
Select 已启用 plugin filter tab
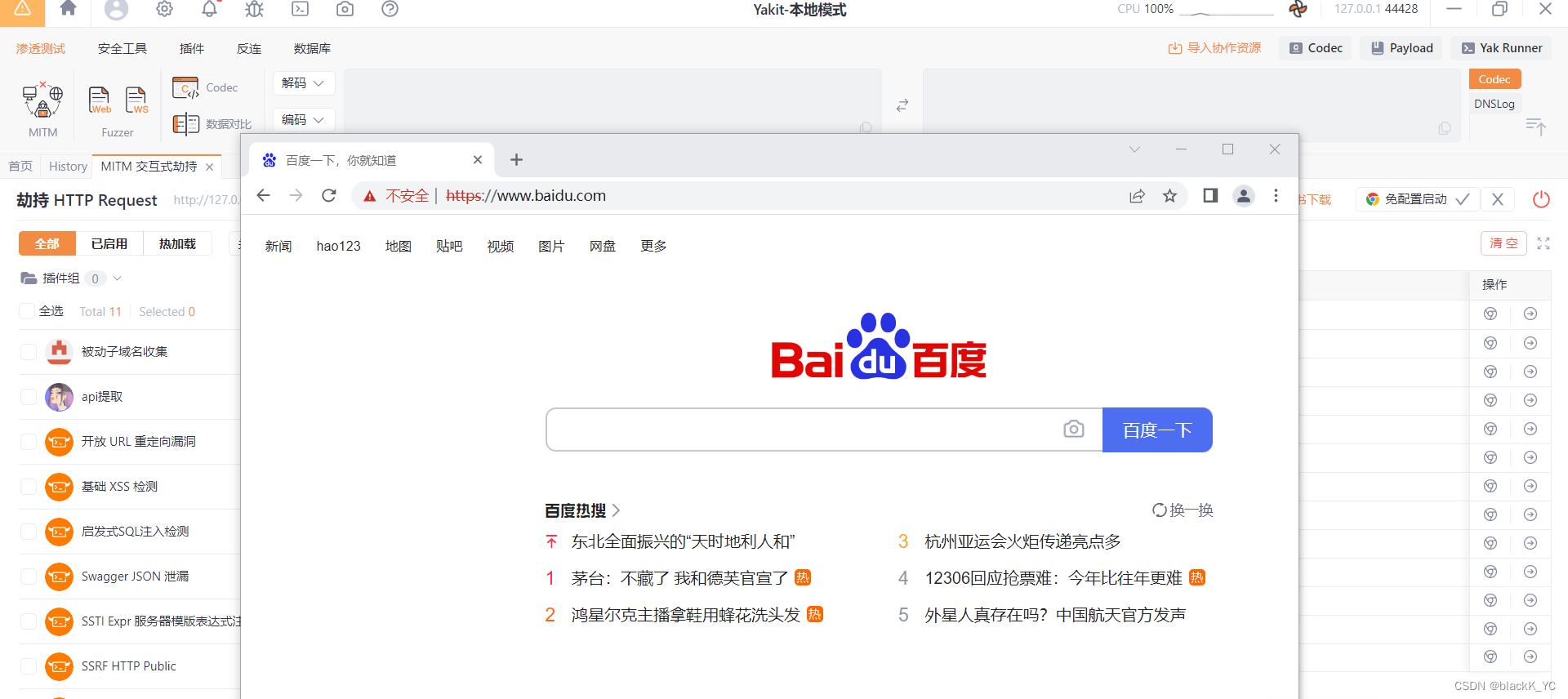click(x=109, y=243)
